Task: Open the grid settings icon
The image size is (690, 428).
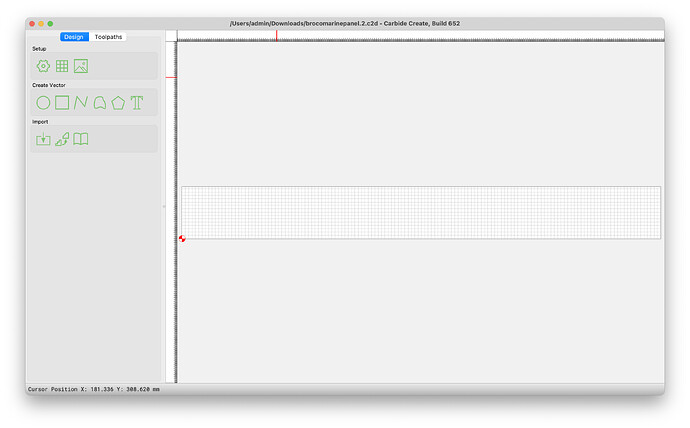Action: click(62, 66)
